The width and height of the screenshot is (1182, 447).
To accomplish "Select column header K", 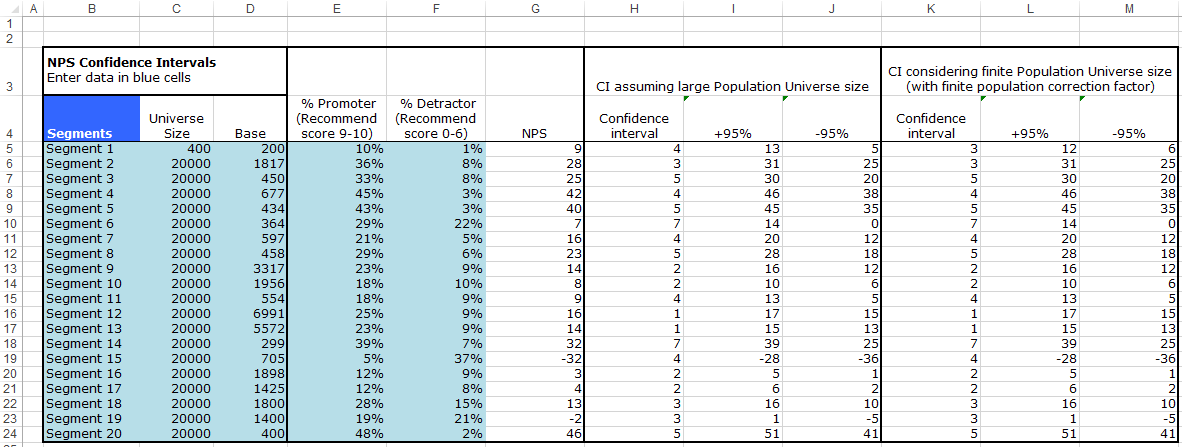I will coord(930,8).
